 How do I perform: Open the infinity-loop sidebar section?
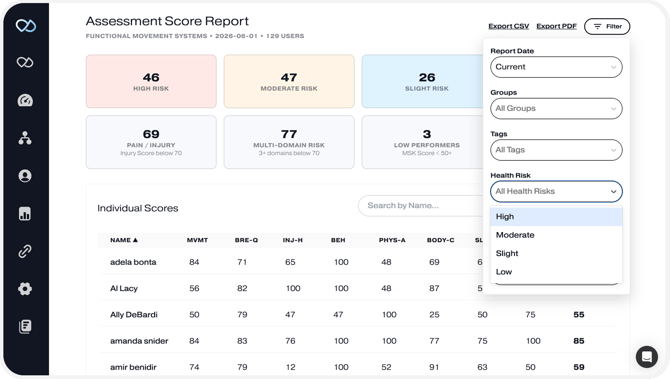[25, 62]
